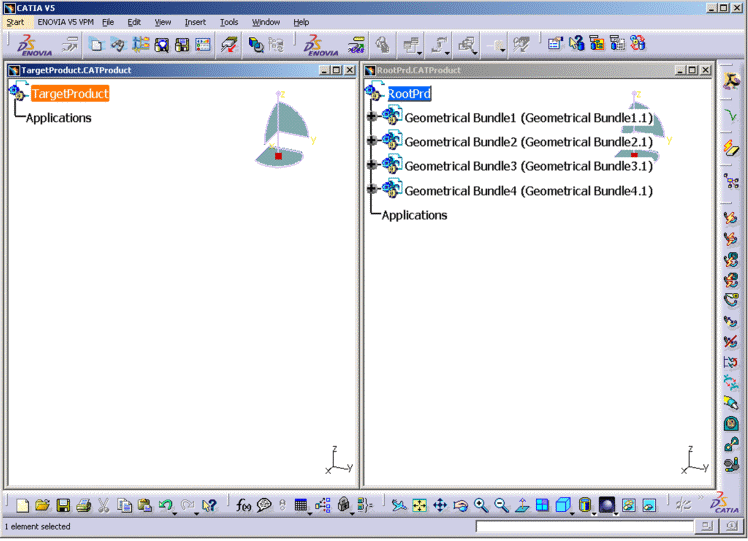Open the Tools menu
The image size is (748, 541).
pyautogui.click(x=229, y=22)
